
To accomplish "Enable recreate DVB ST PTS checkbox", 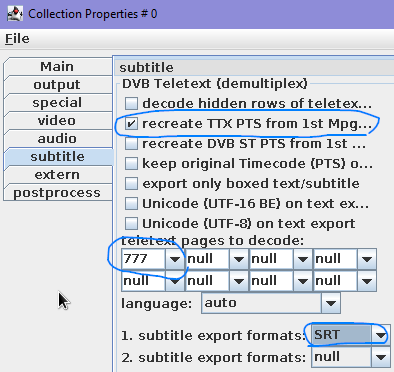I will pyautogui.click(x=131, y=144).
